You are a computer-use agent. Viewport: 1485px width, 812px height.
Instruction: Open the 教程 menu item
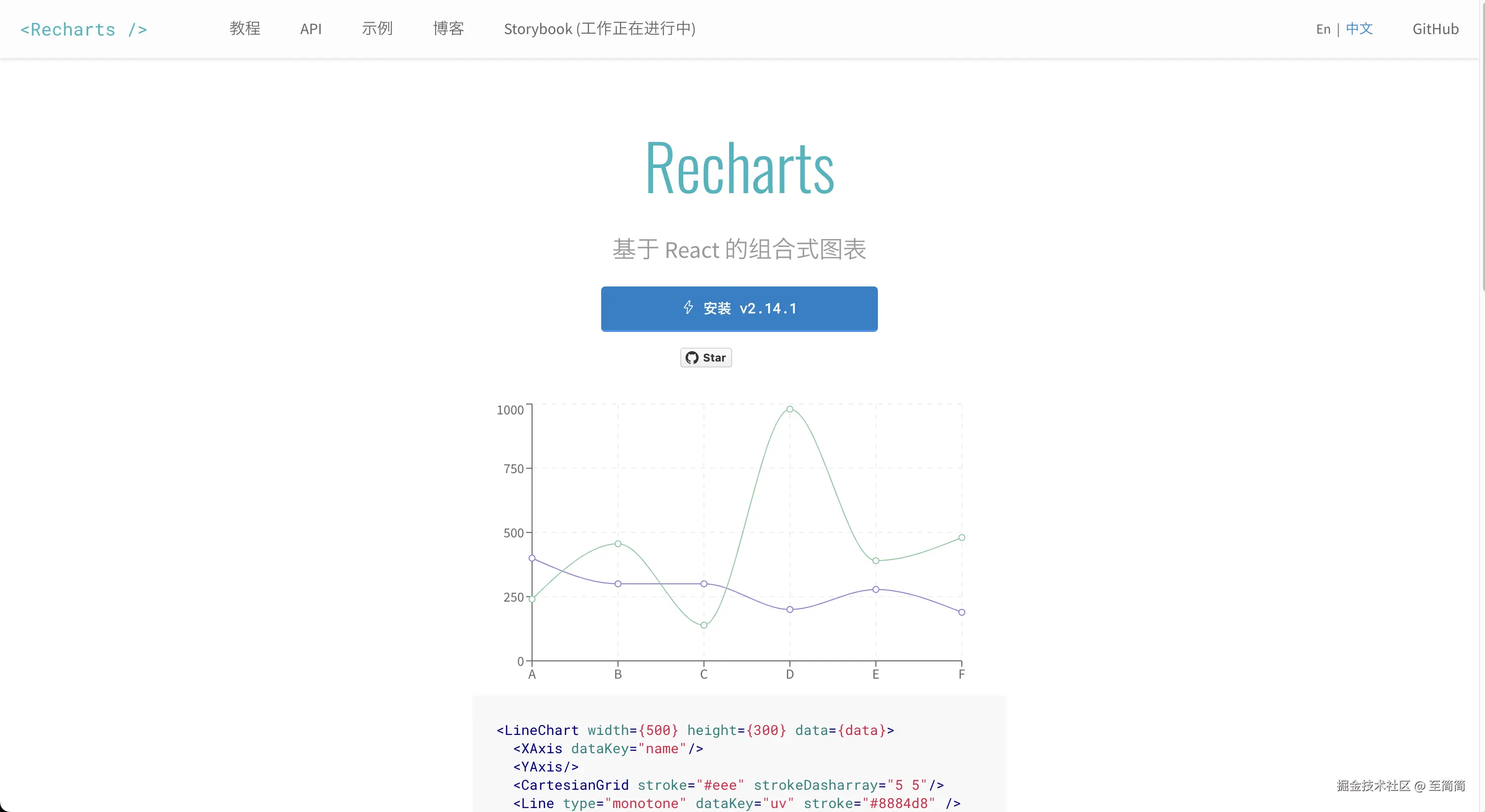[x=245, y=28]
